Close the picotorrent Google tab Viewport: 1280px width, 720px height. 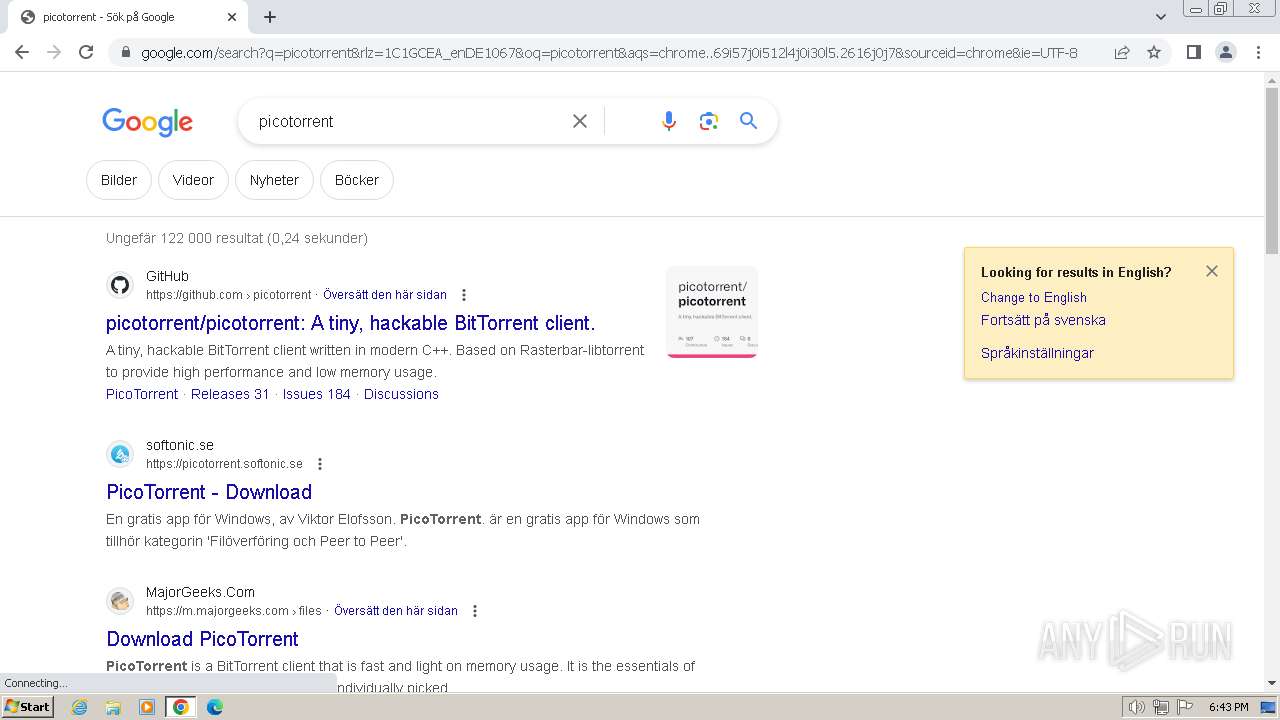click(x=232, y=17)
